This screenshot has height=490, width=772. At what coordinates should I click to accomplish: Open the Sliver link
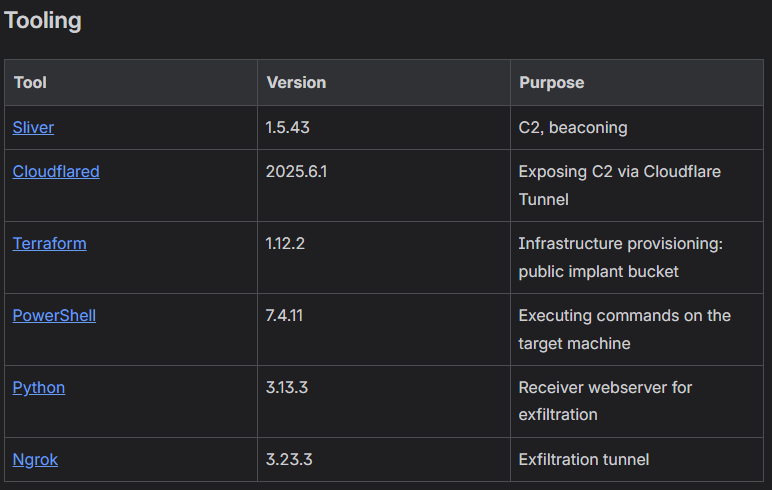(x=33, y=128)
